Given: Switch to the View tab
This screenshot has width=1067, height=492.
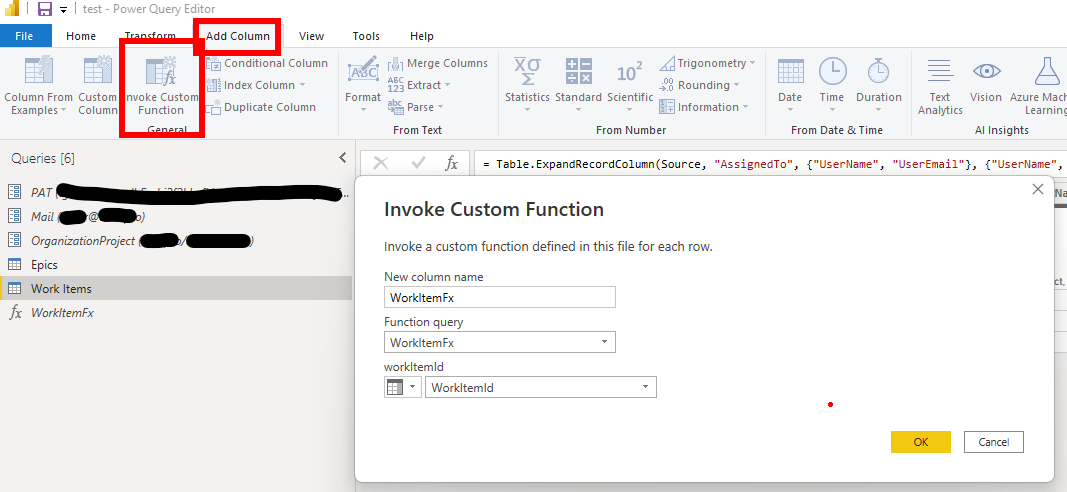Looking at the screenshot, I should (312, 36).
